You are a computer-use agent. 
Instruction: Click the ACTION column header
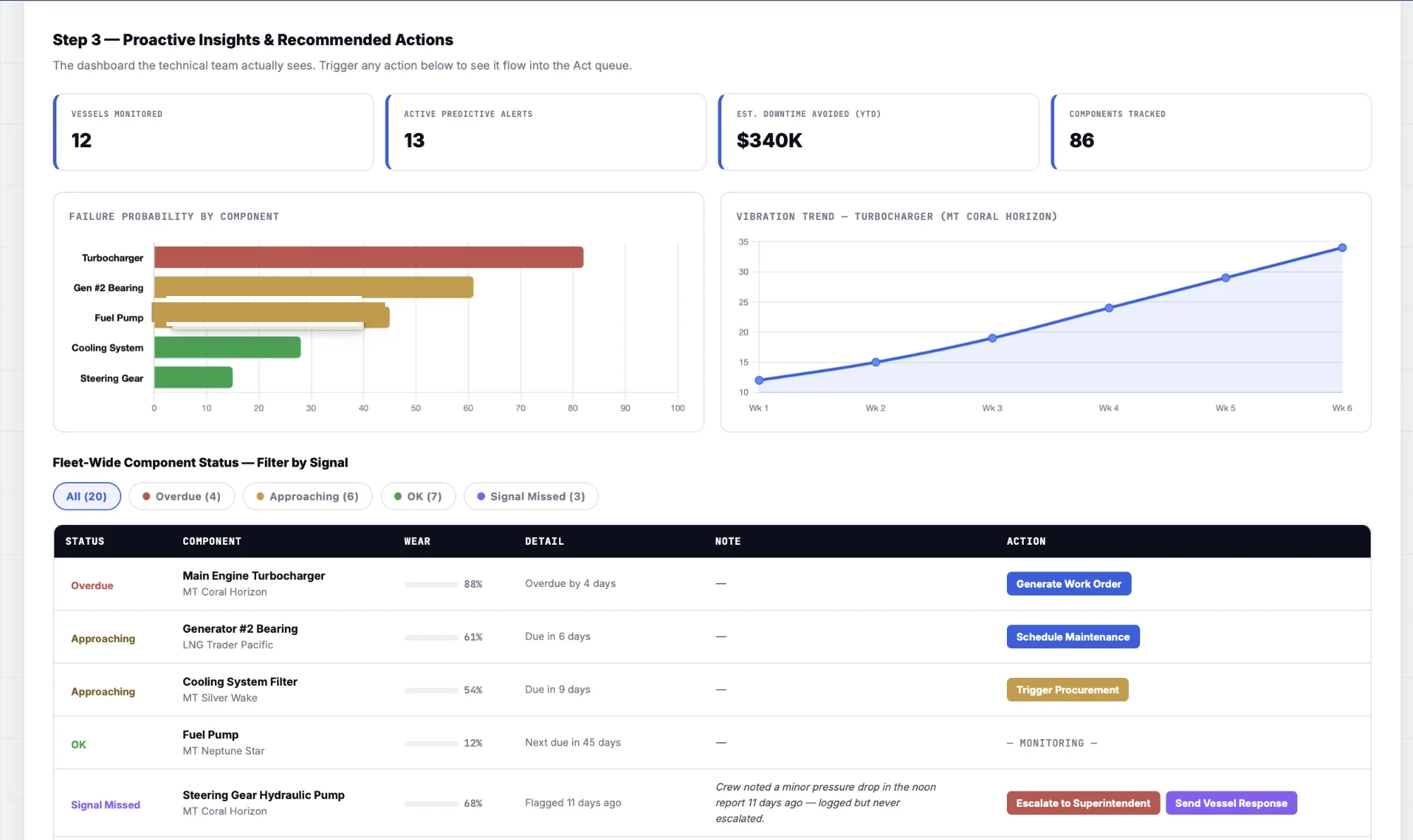[1026, 541]
